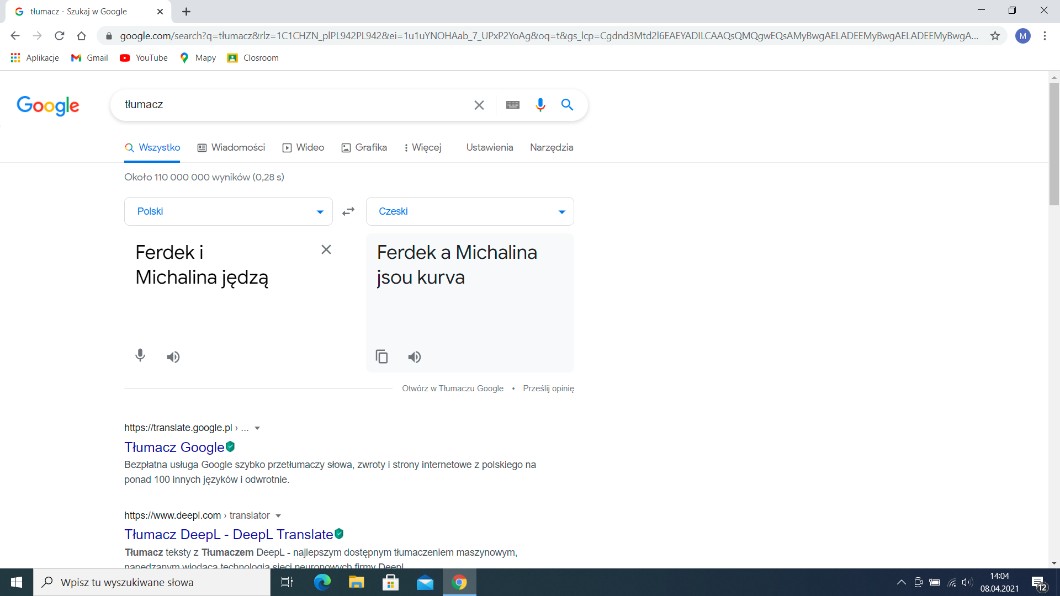Clear the search query 'tłumacz'
Viewport: 1060px width, 596px height.
tap(479, 105)
